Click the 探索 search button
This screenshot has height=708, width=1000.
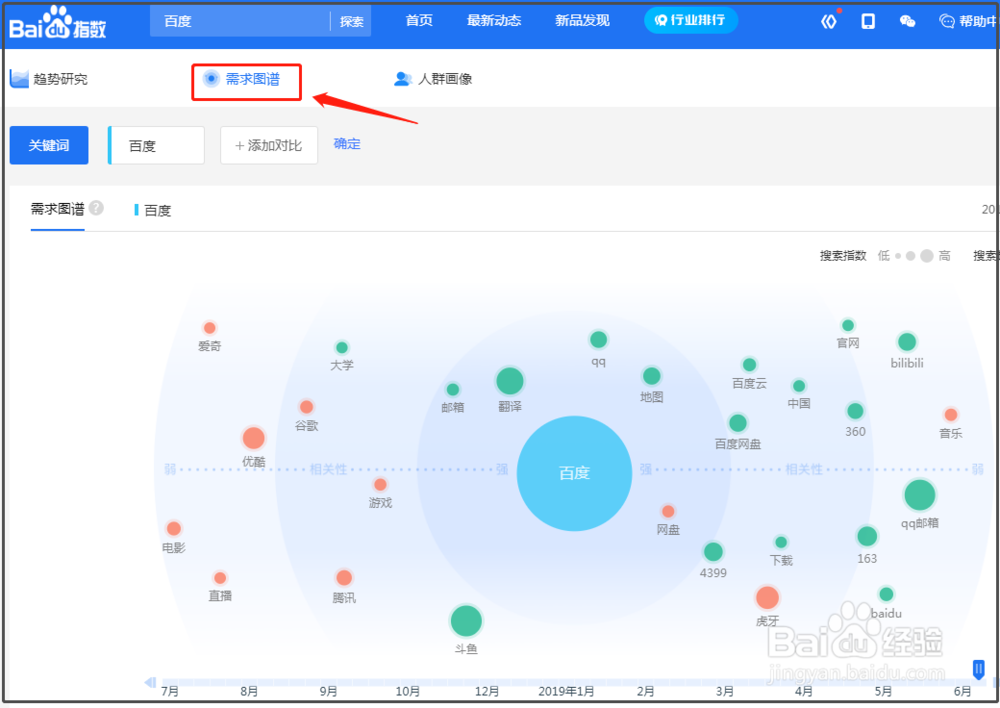pyautogui.click(x=351, y=22)
